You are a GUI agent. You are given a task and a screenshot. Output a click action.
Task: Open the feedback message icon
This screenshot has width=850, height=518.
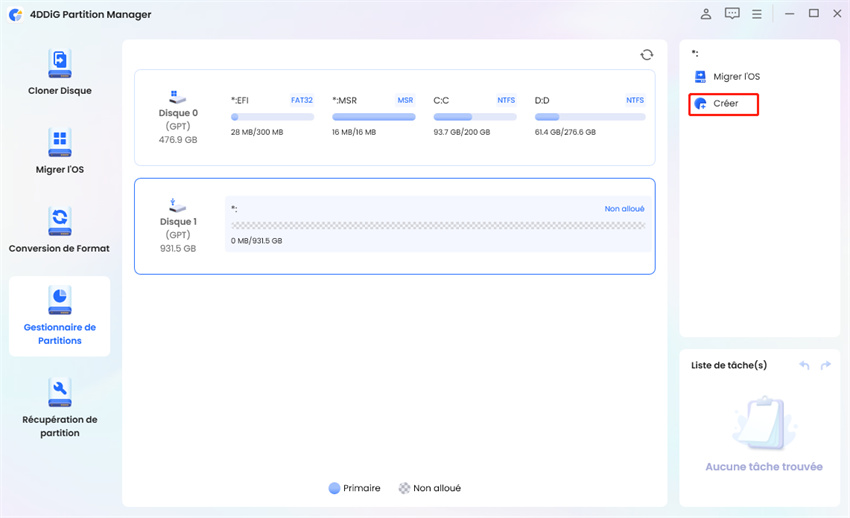(x=732, y=14)
